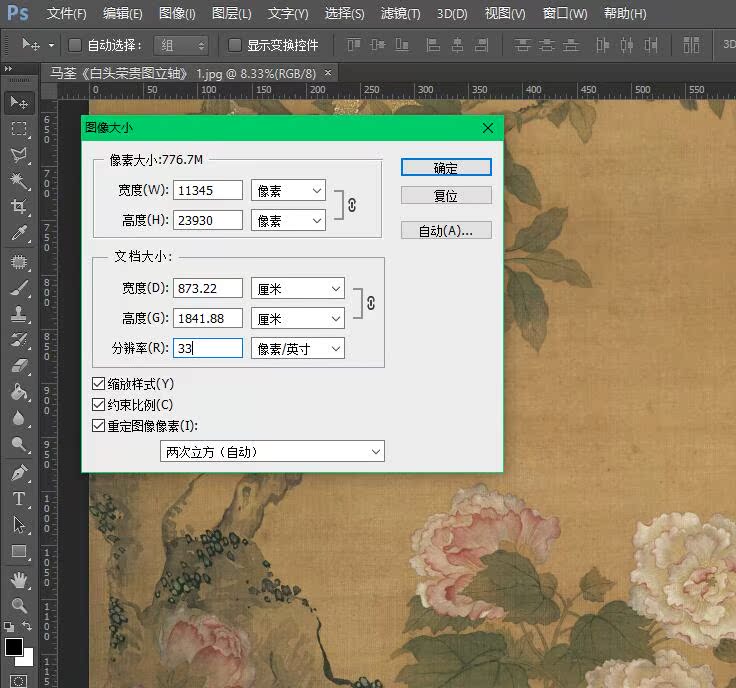Toggle the 约束比例 checkbox
Image resolution: width=736 pixels, height=688 pixels.
click(98, 405)
